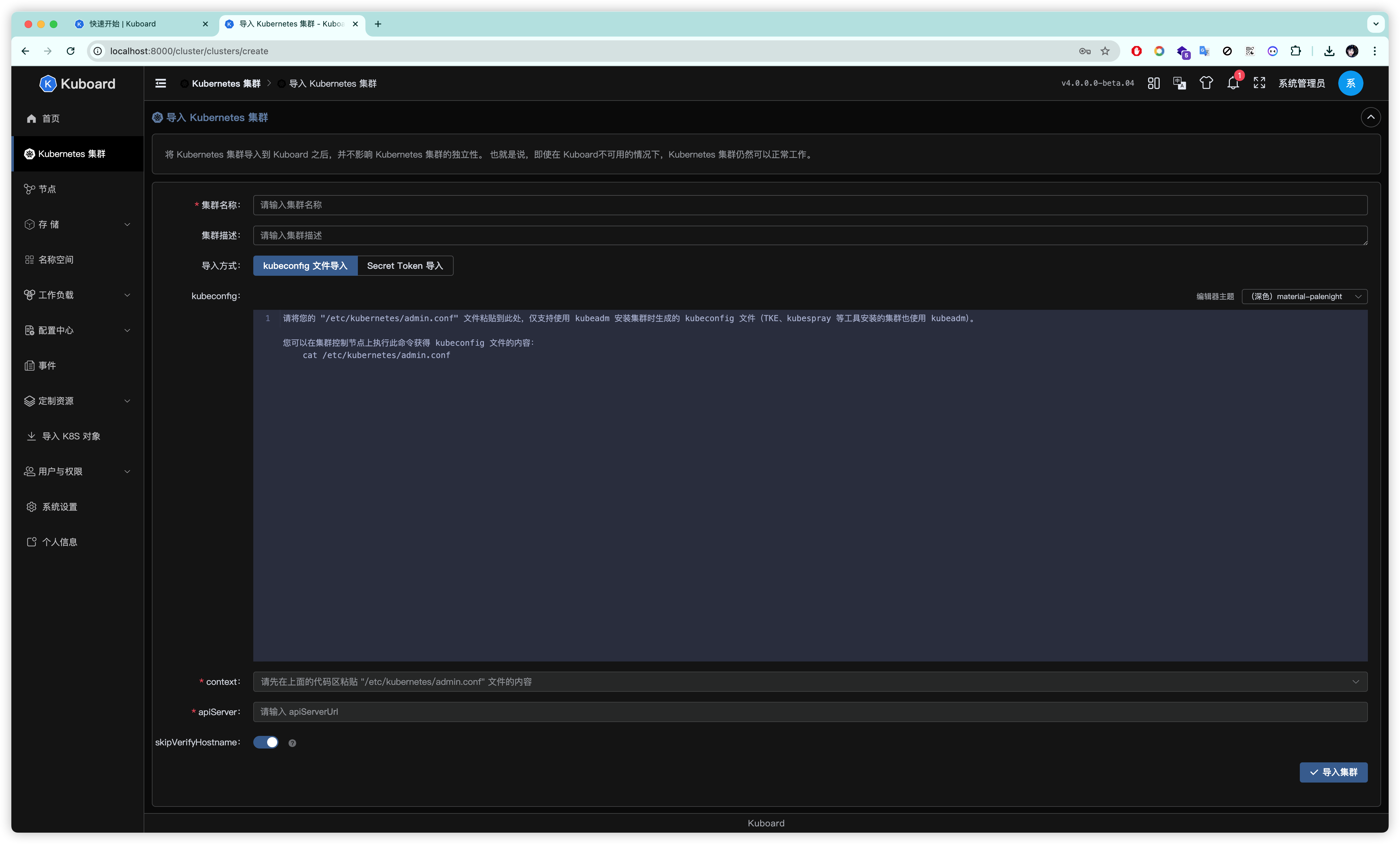
Task: Toggle the skipVerifyHostname switch
Action: pyautogui.click(x=266, y=742)
